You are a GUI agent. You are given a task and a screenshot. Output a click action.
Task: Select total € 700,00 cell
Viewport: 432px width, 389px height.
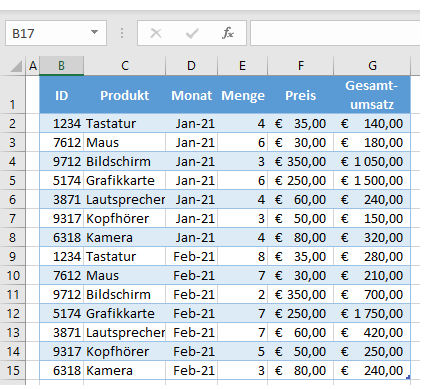click(372, 294)
